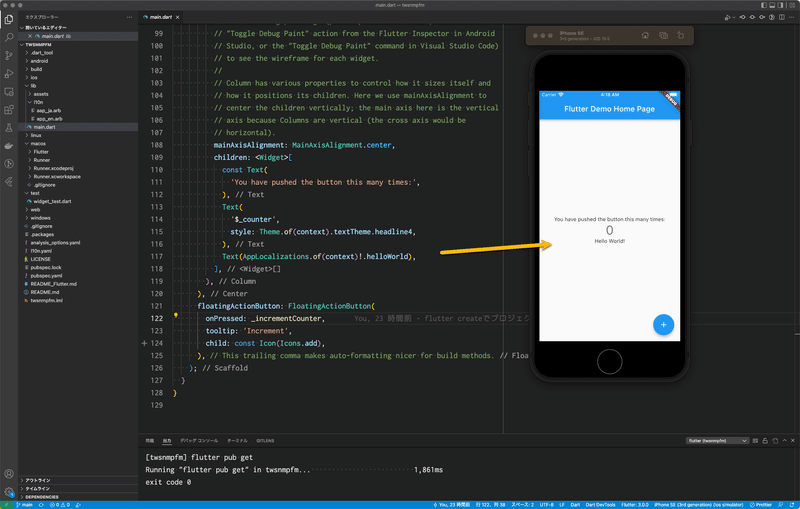
Task: Toggle the primary sidebar layout button
Action: (764, 5)
